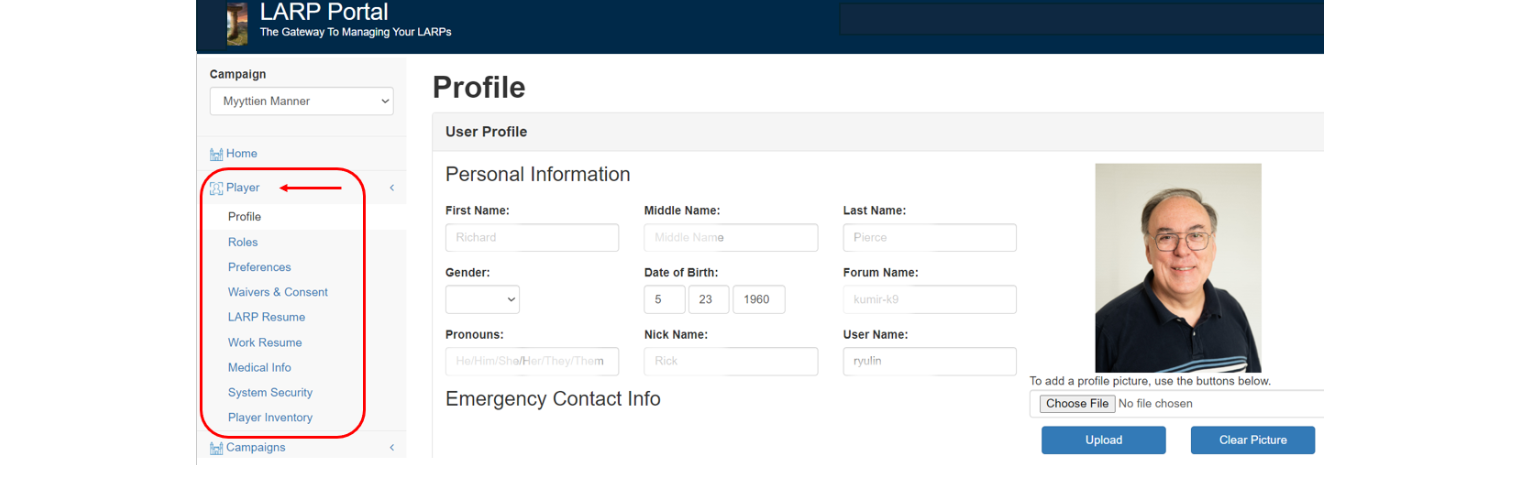Go to Preferences page
Viewport: 1539px width, 486px height.
tap(259, 267)
